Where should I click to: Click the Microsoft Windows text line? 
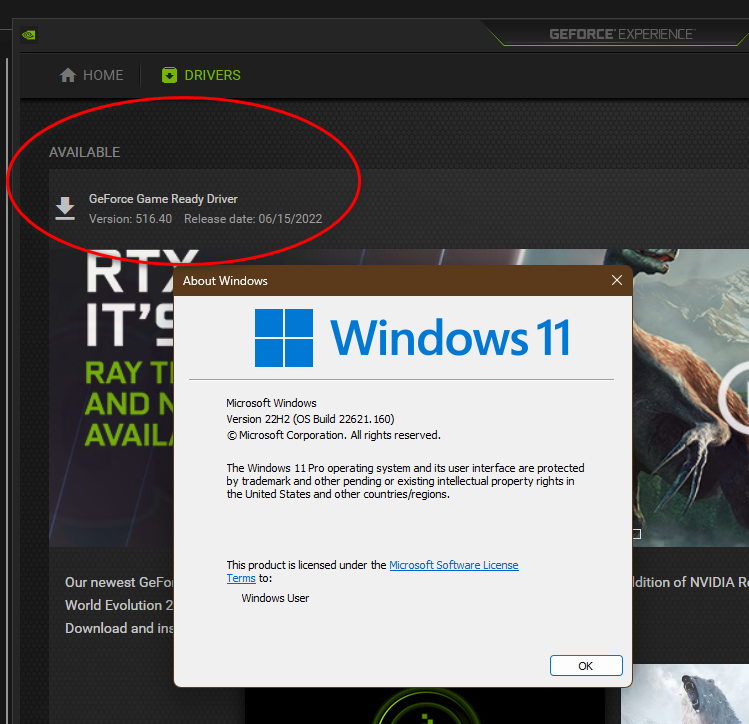pos(271,403)
